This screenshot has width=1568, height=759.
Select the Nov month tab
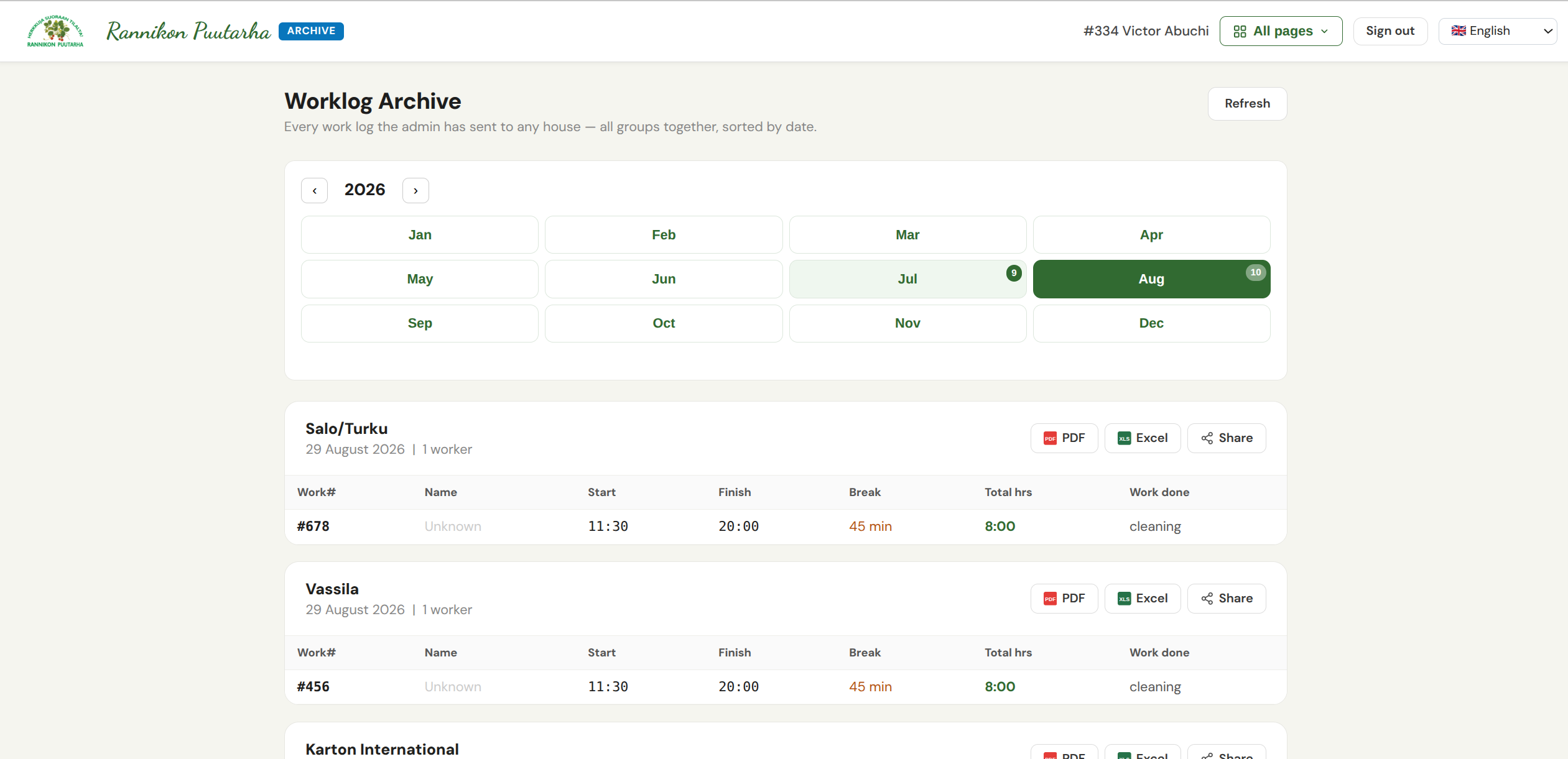(x=907, y=323)
